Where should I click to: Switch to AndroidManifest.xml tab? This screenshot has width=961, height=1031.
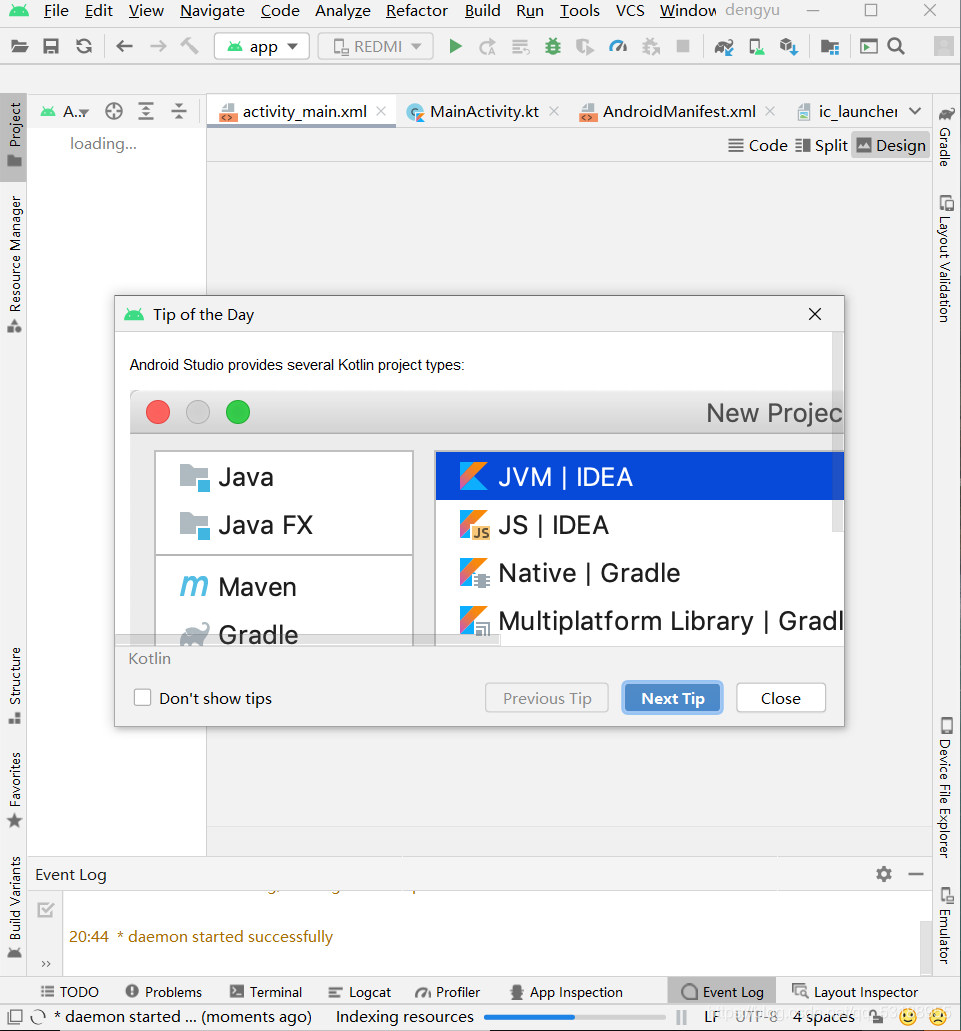pyautogui.click(x=678, y=111)
